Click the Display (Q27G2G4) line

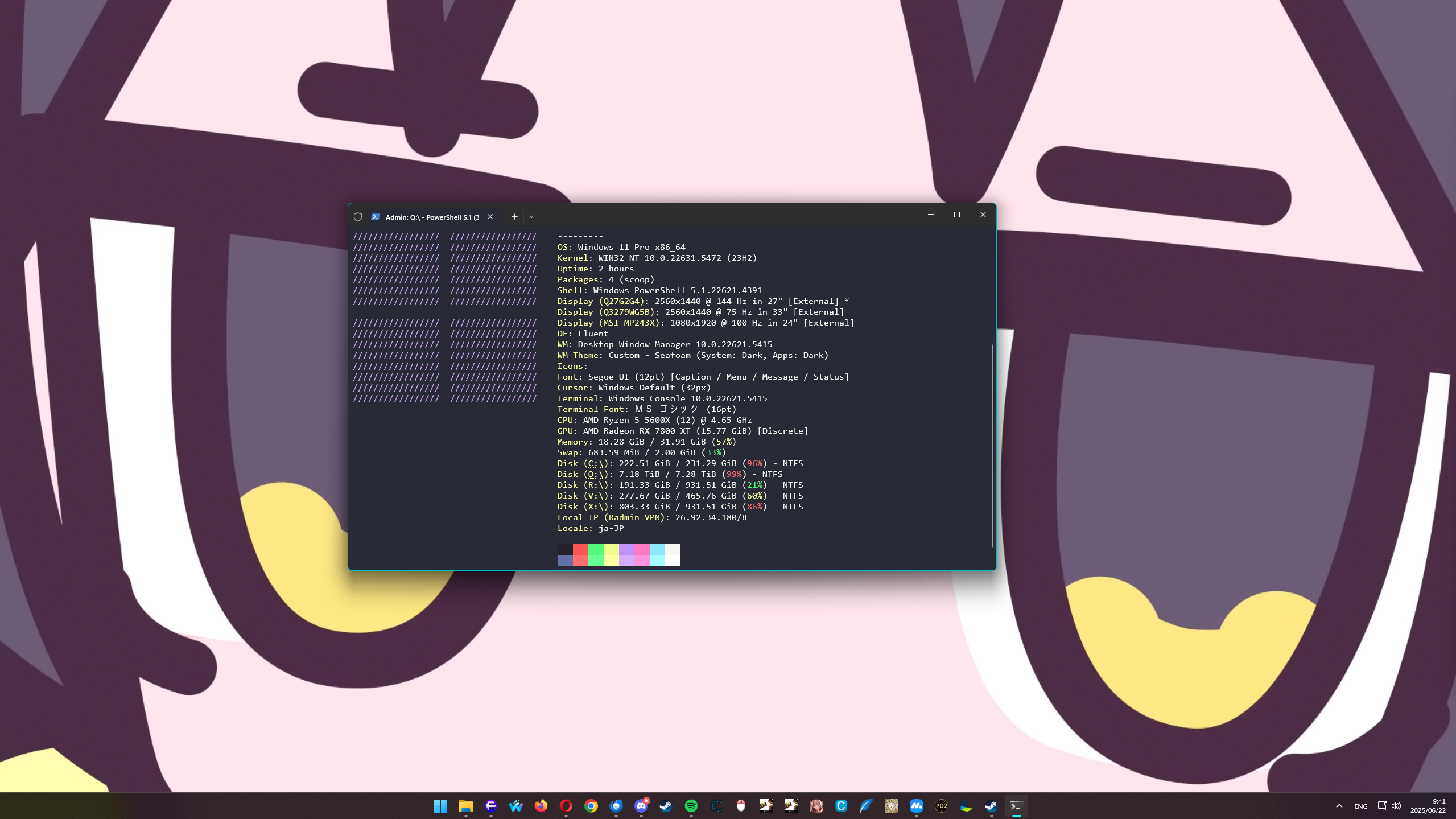[x=703, y=301]
